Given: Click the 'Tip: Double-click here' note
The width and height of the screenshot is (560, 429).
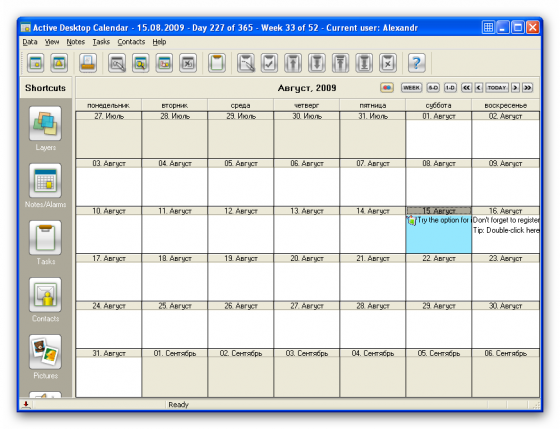Looking at the screenshot, I should (506, 230).
